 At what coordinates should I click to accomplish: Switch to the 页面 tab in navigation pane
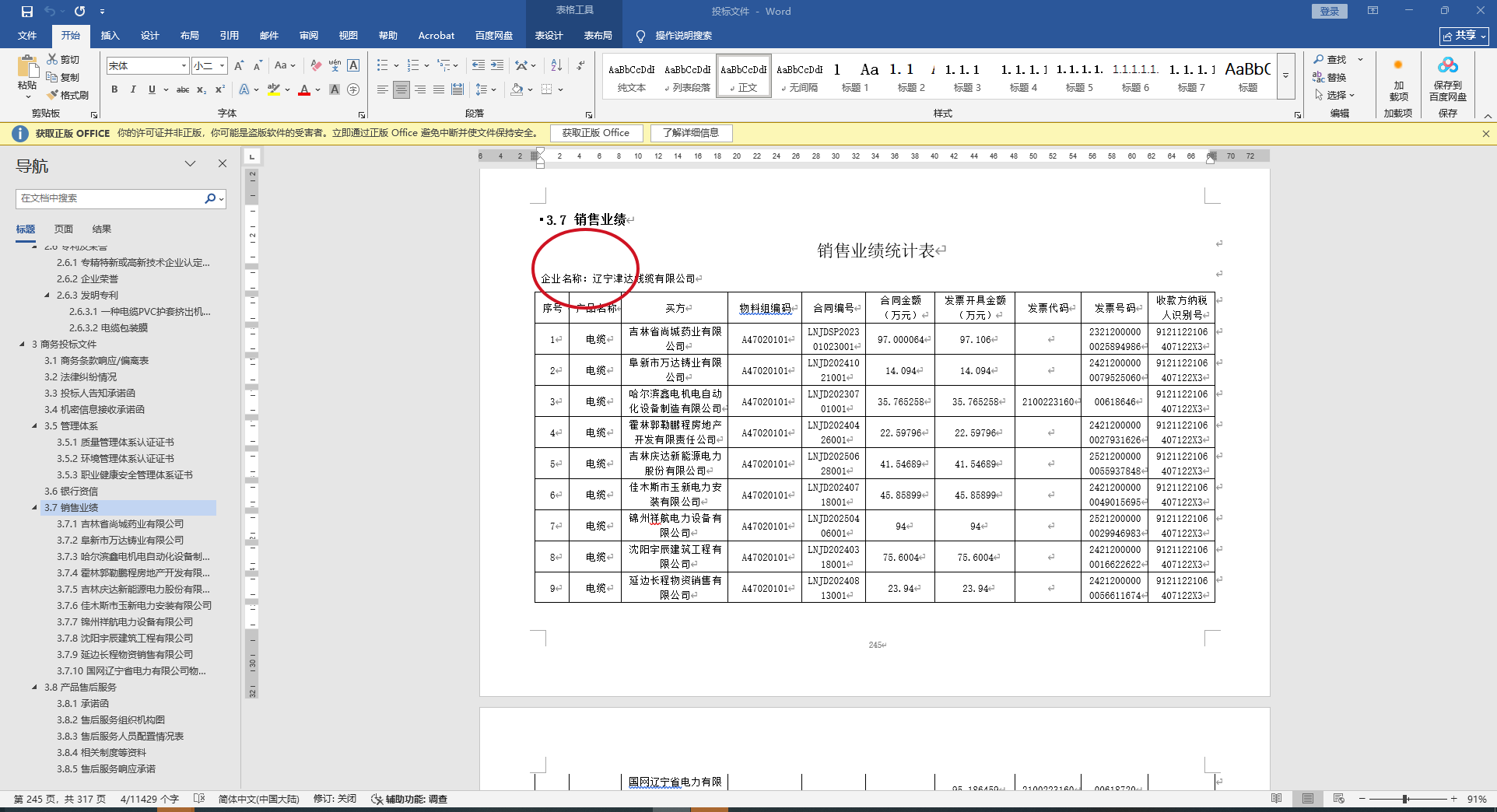[x=64, y=229]
